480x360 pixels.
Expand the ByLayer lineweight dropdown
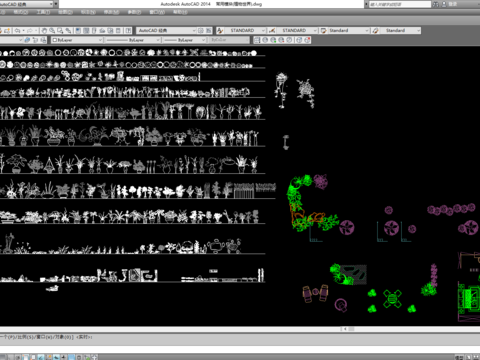pyautogui.click(x=185, y=40)
